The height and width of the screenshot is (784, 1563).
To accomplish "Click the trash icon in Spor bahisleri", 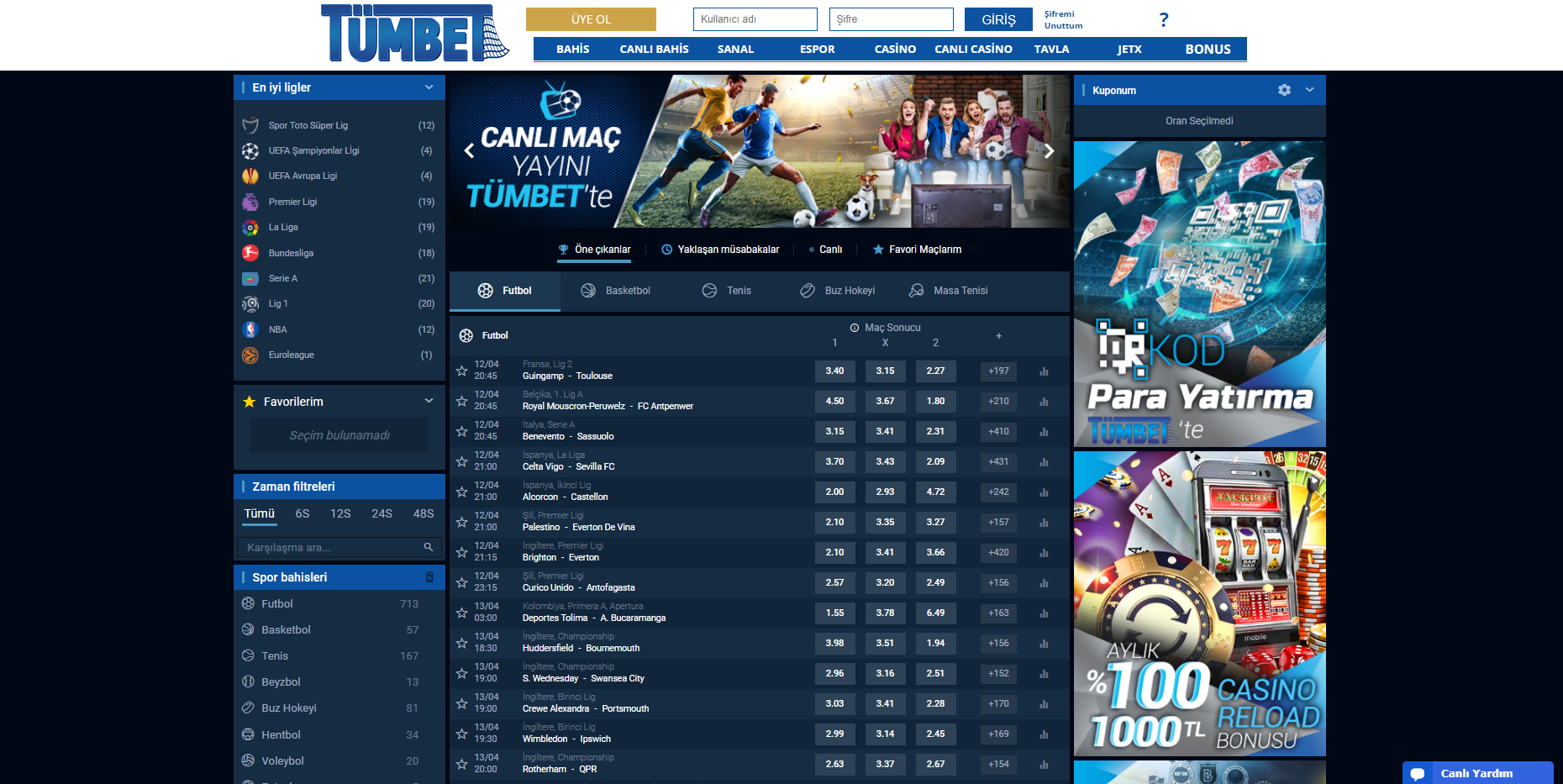I will [429, 577].
